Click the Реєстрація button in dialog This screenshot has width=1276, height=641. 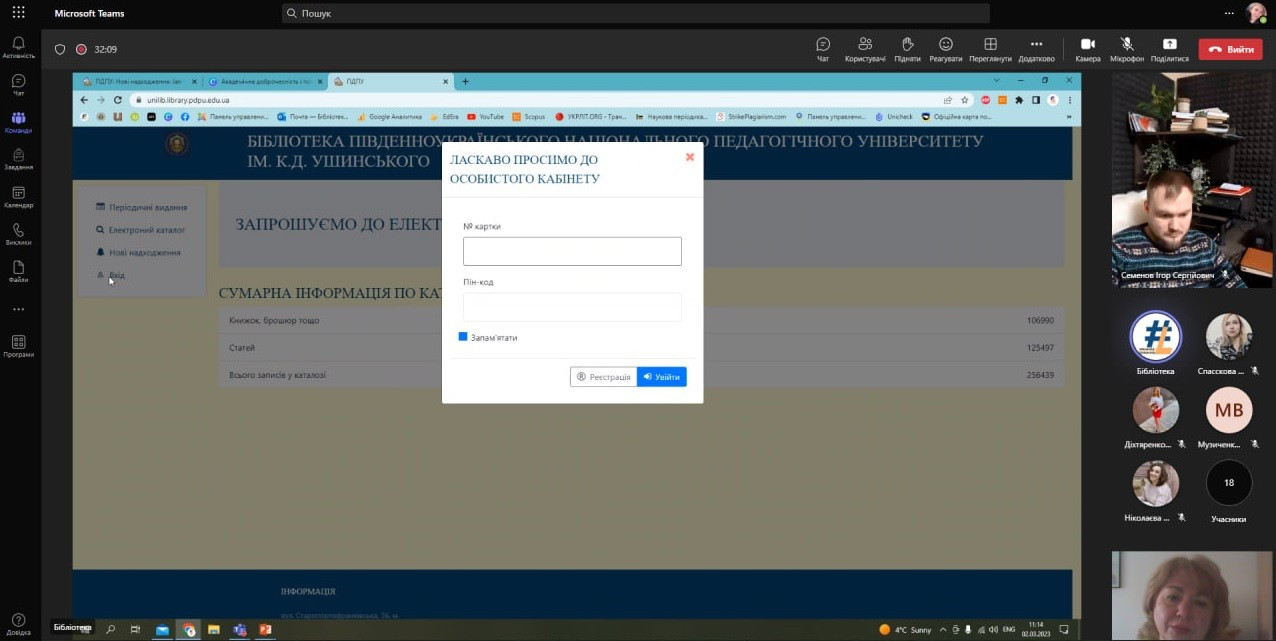tap(603, 377)
